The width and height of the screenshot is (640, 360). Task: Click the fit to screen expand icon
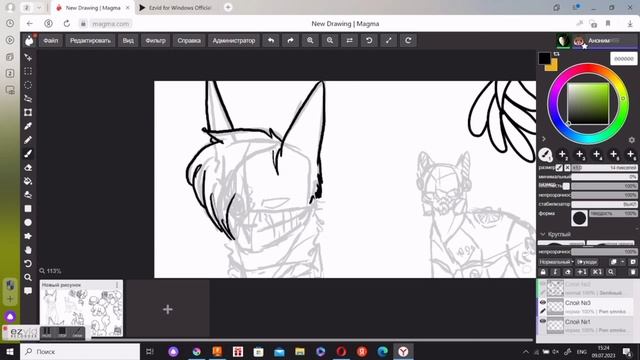point(388,40)
